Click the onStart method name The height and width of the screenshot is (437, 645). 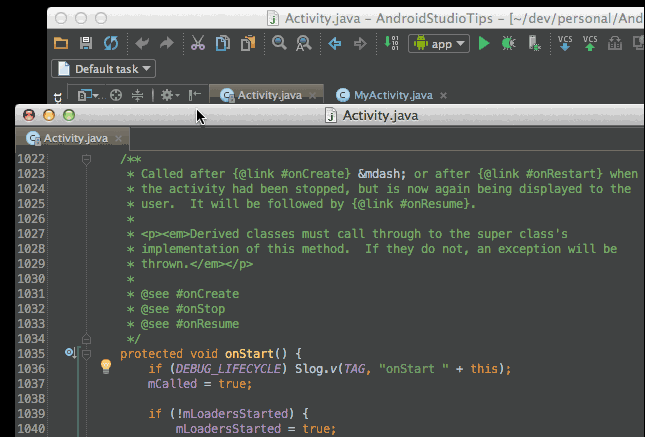coord(249,354)
